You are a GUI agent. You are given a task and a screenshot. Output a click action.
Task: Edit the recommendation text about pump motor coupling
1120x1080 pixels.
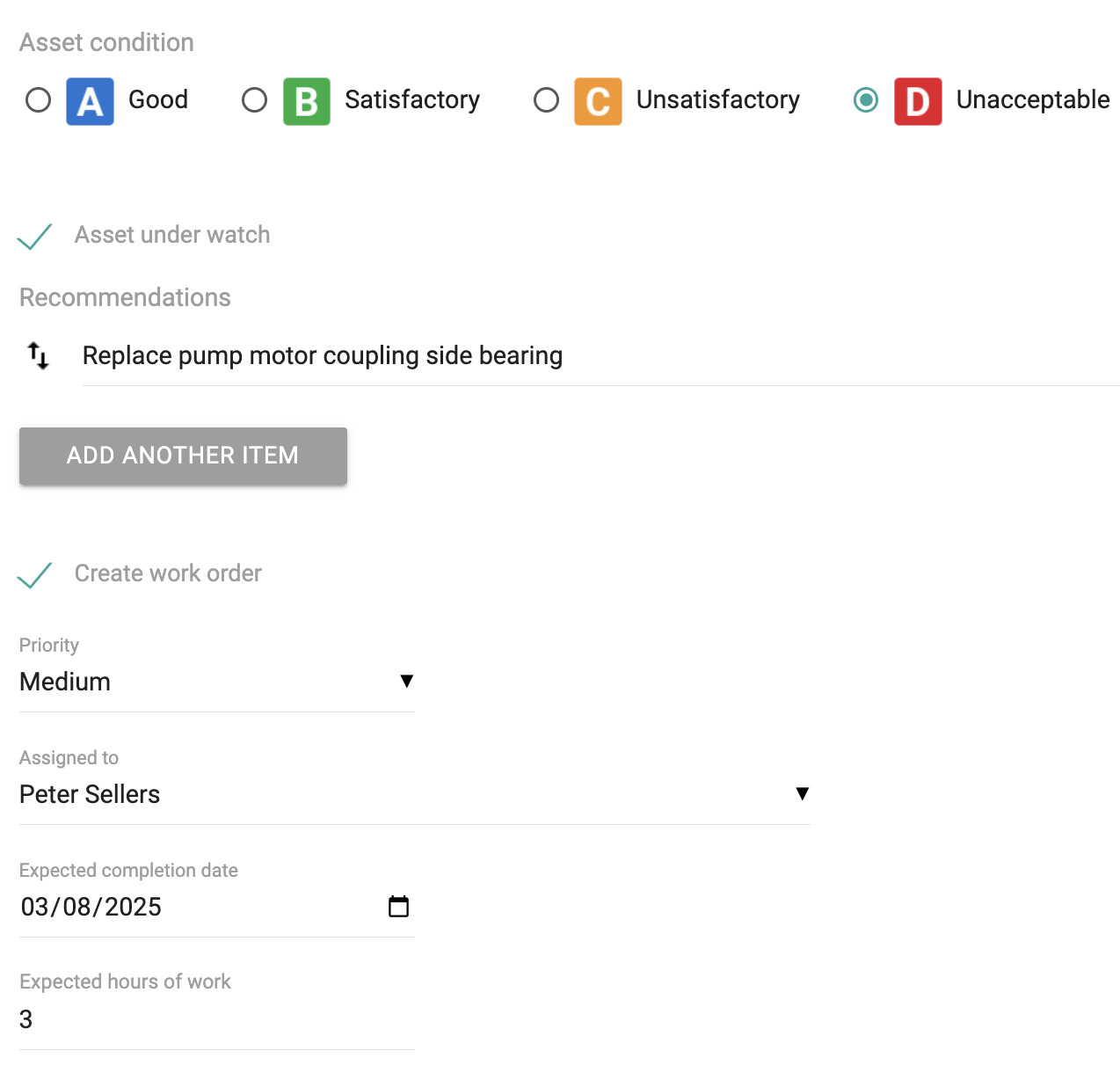coord(323,355)
